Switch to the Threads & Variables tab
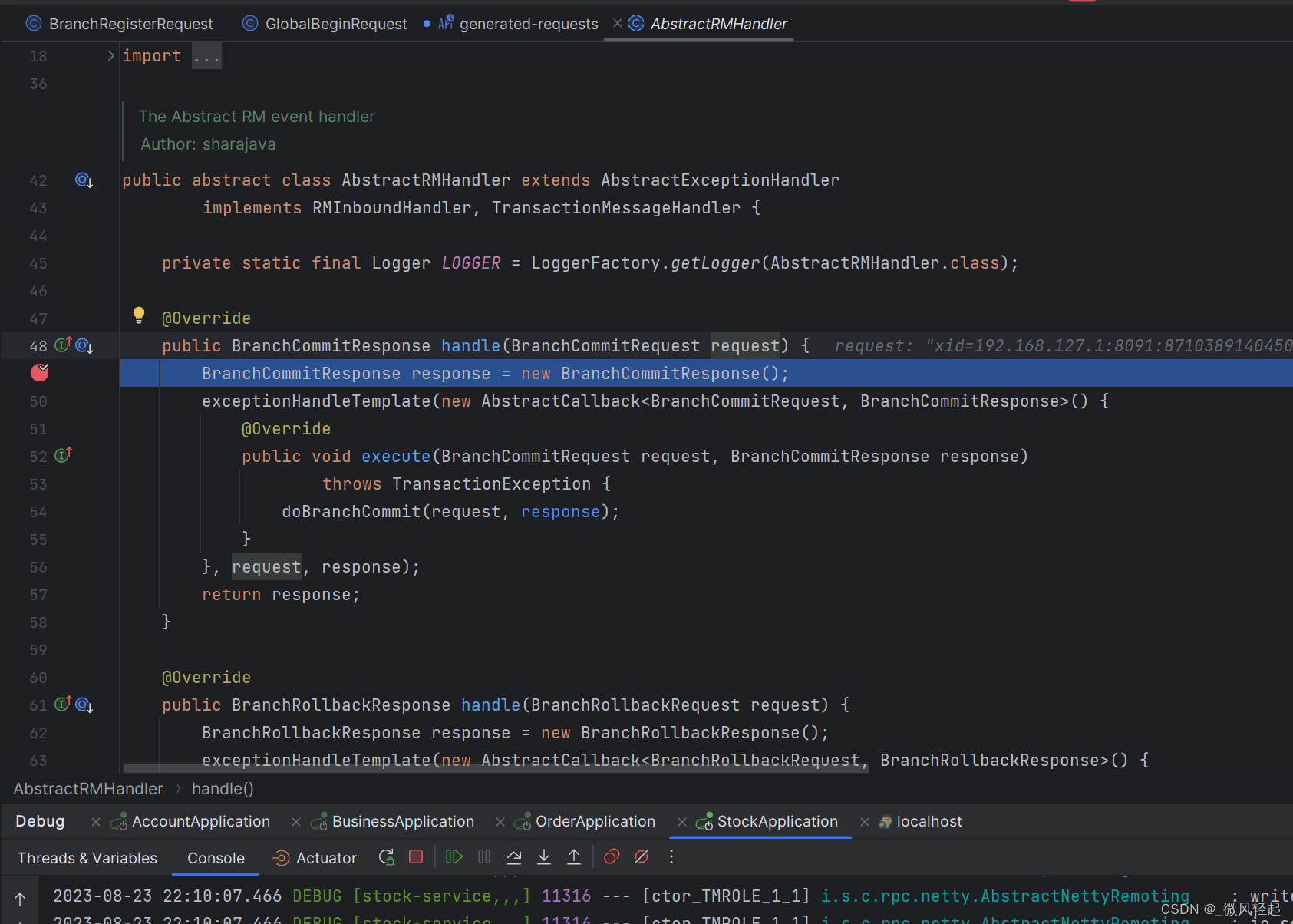The width and height of the screenshot is (1293, 924). click(x=87, y=858)
